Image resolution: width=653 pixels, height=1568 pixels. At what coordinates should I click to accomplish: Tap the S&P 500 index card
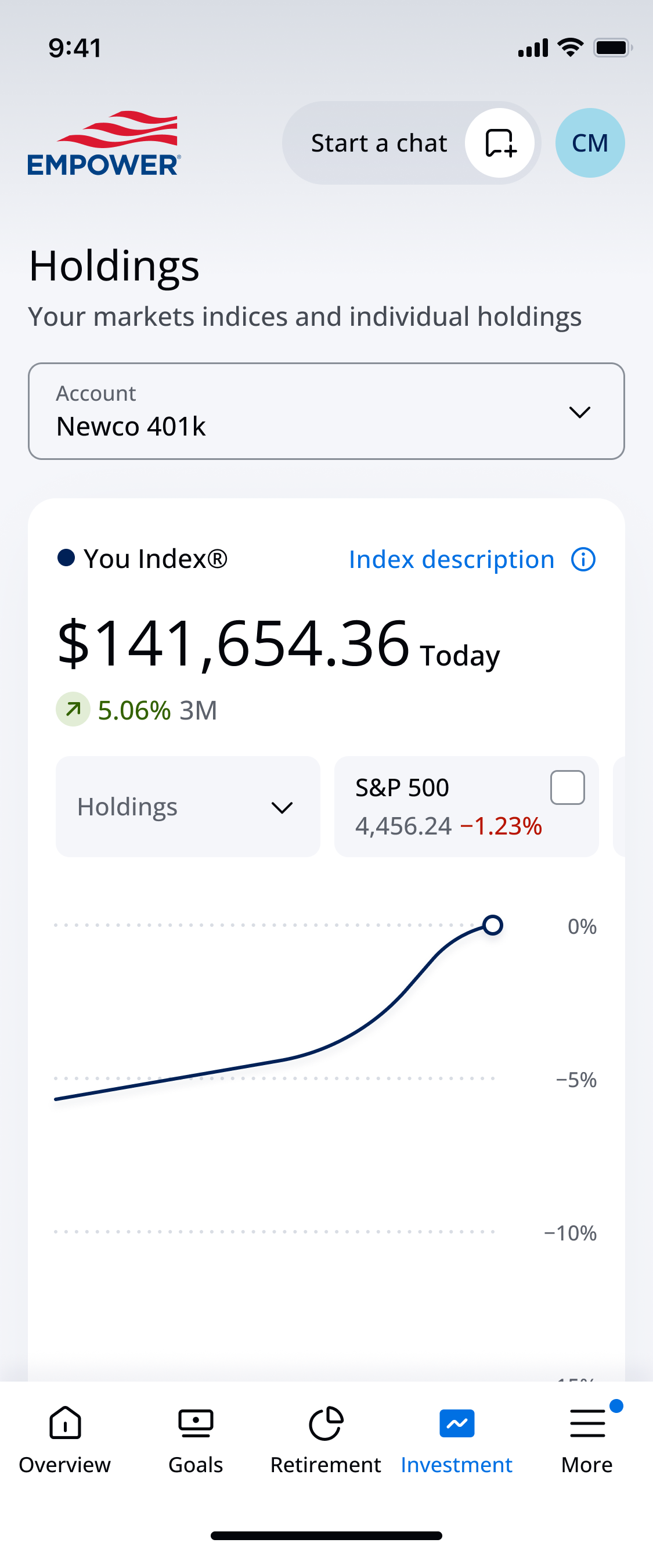[x=466, y=807]
